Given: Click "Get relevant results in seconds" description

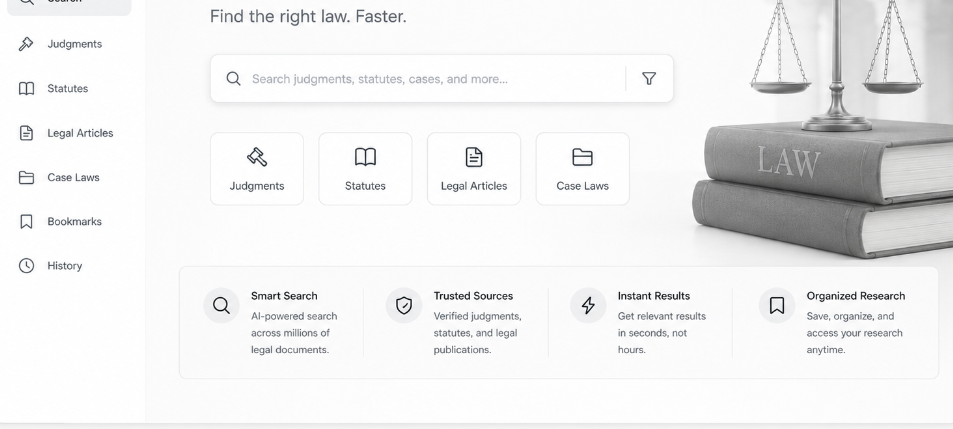Looking at the screenshot, I should (662, 333).
